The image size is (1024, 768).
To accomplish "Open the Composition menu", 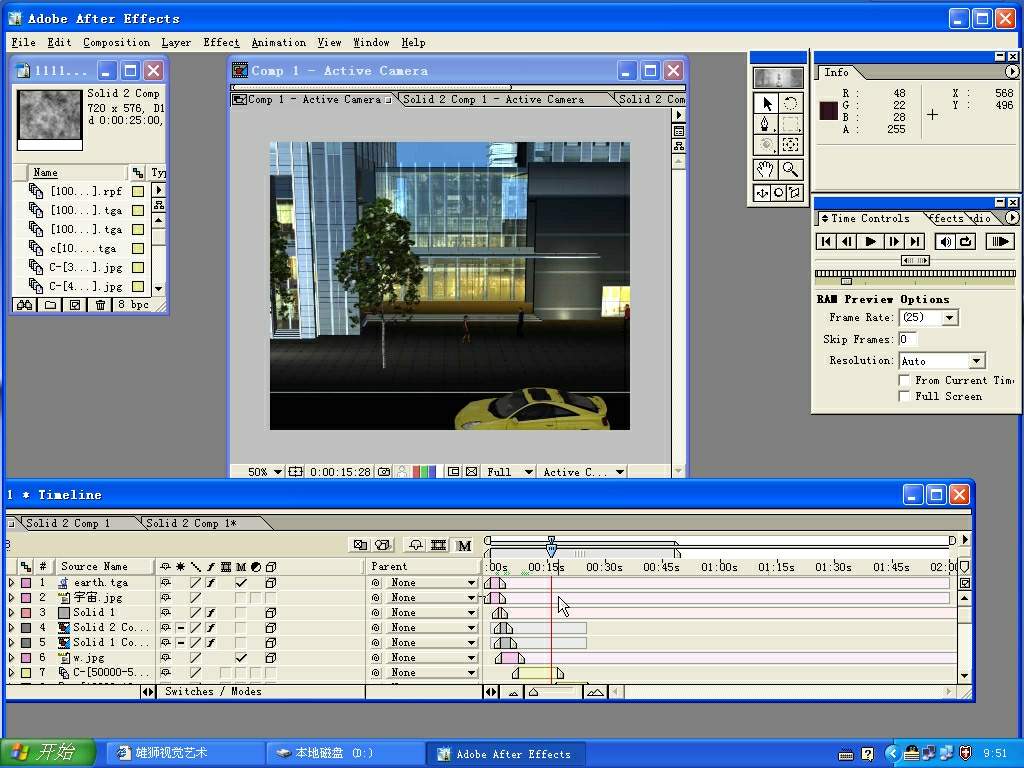I will (x=116, y=42).
